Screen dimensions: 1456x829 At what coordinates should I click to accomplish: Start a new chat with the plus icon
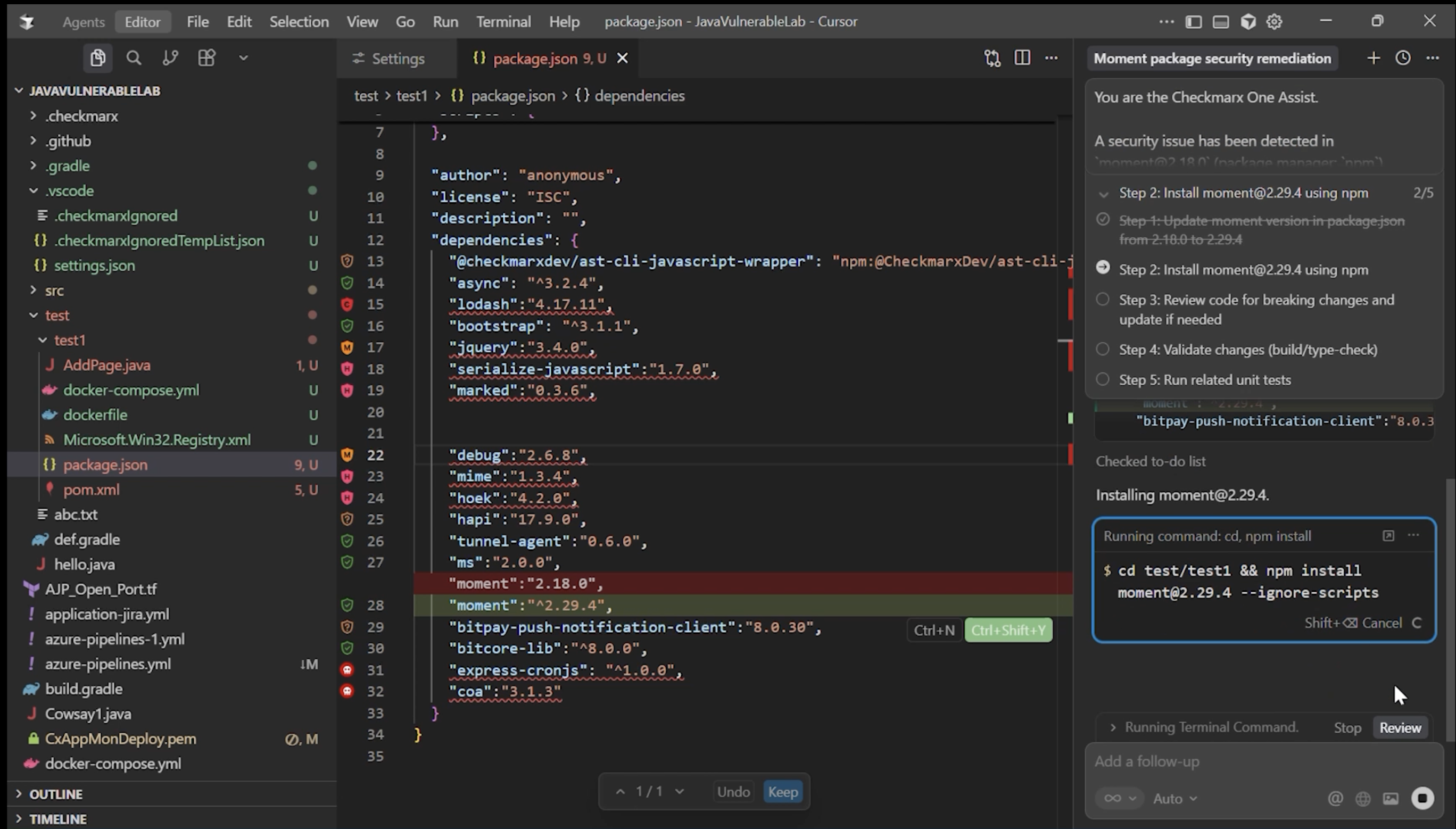click(x=1374, y=57)
